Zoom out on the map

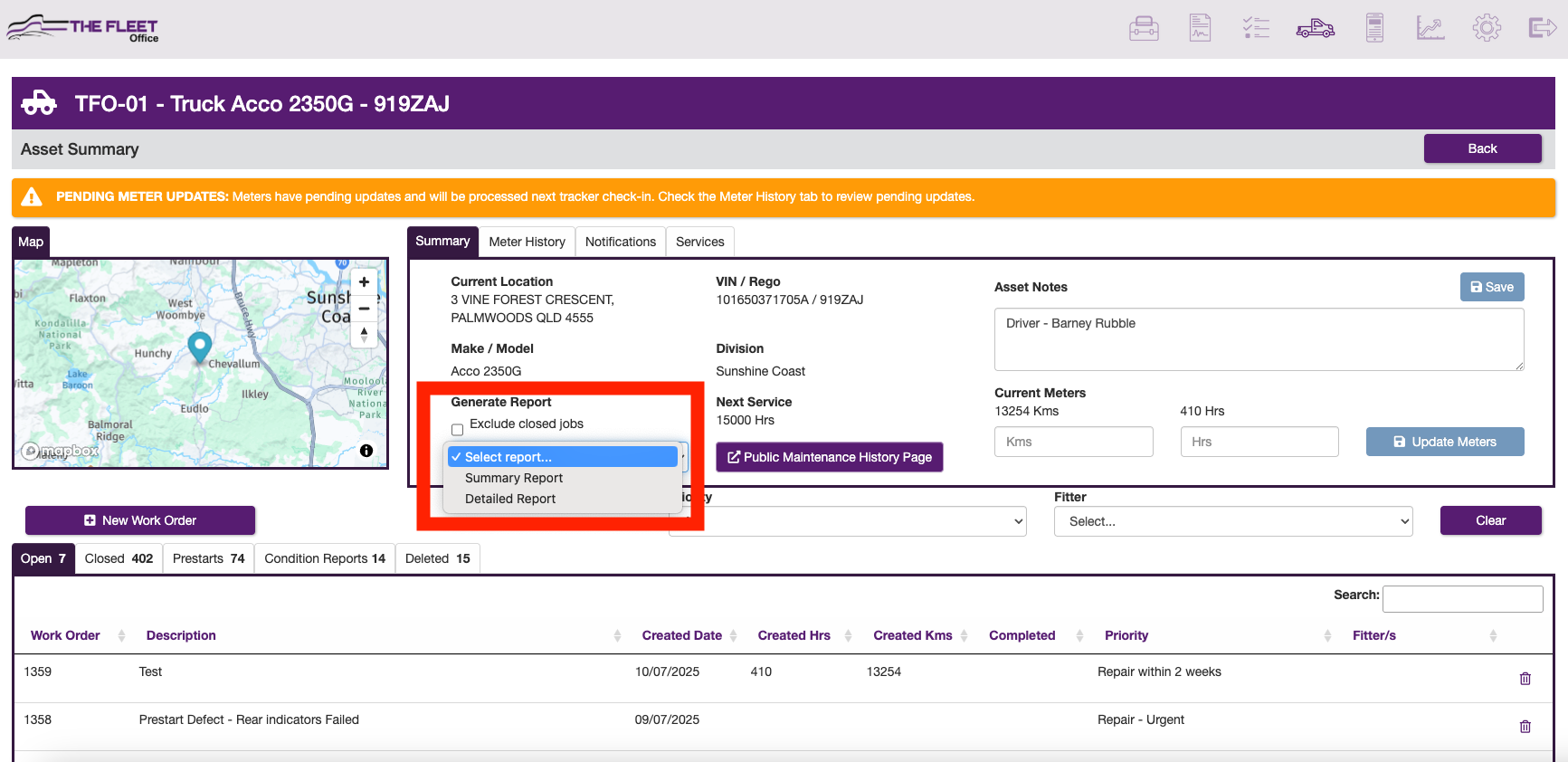click(364, 309)
